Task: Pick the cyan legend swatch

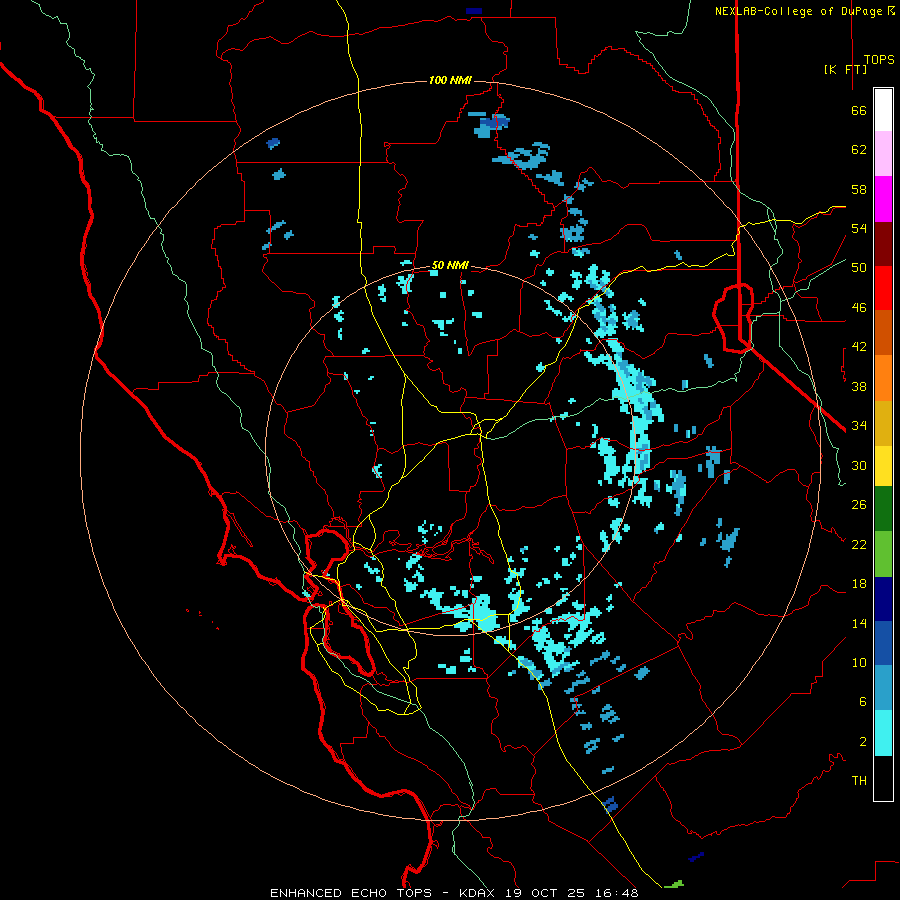Action: 883,733
